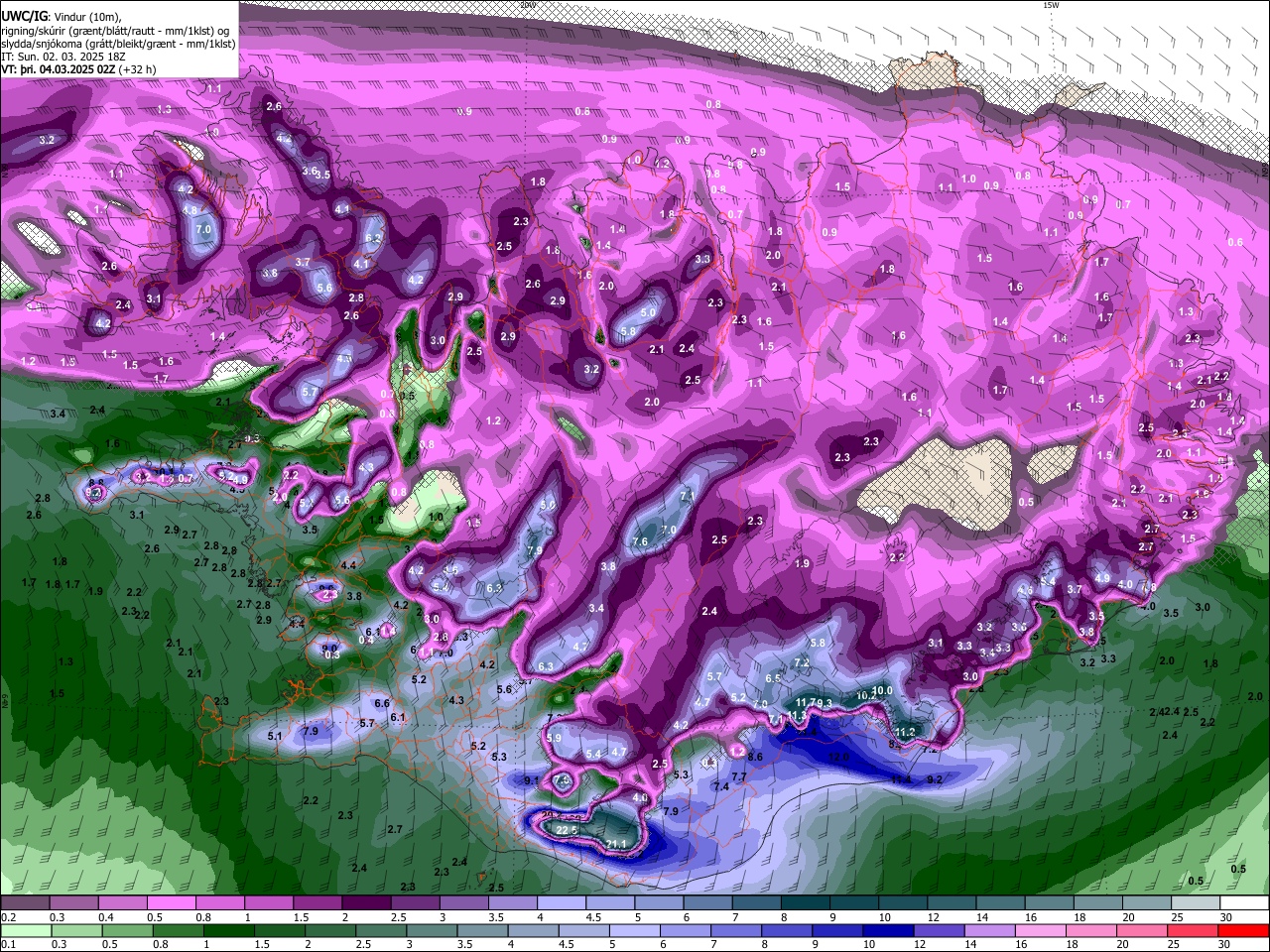Screen dimensions: 1270x952
Task: Click the "VT: þri. 04.03.2025 02Z (+32 h)" line
Action: (x=78, y=69)
